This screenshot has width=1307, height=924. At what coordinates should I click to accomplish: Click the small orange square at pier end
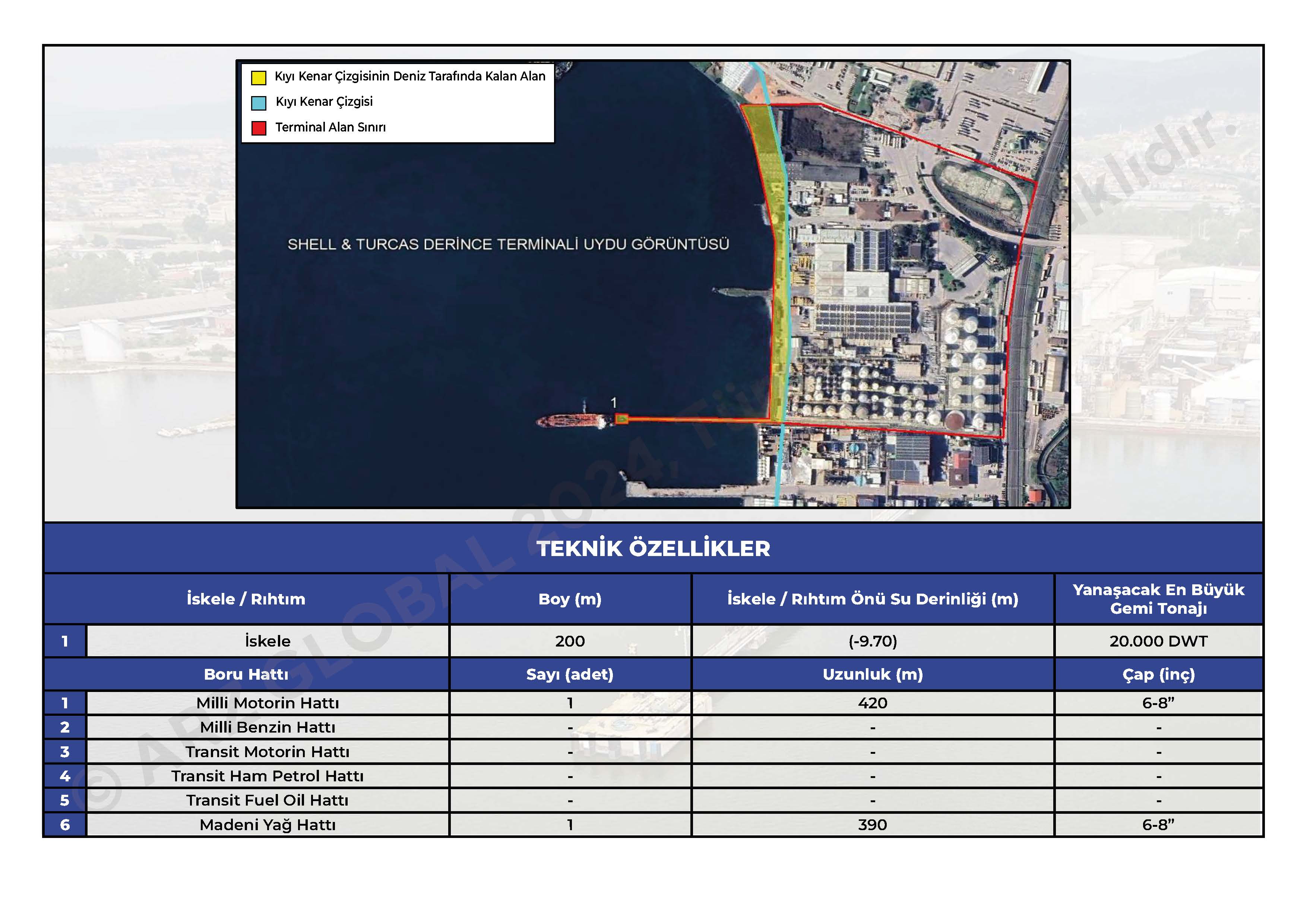tap(621, 419)
